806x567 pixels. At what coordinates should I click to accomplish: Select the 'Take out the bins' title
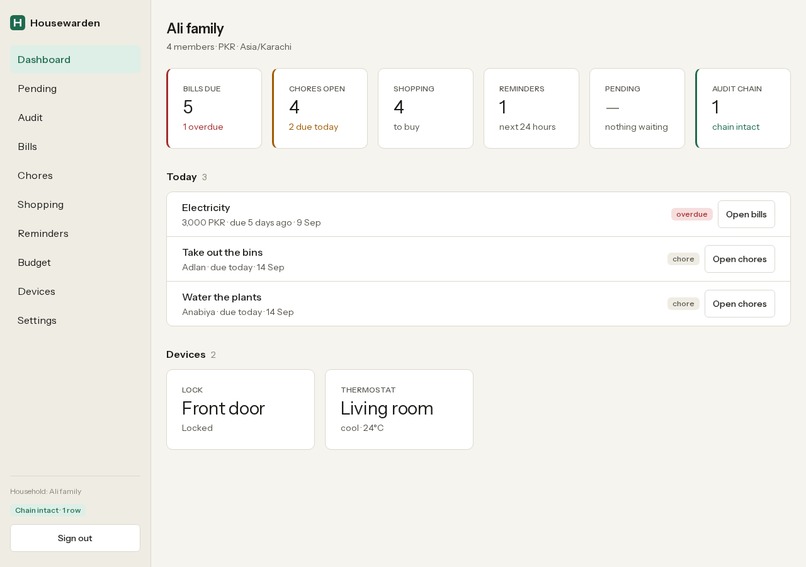[x=223, y=252]
